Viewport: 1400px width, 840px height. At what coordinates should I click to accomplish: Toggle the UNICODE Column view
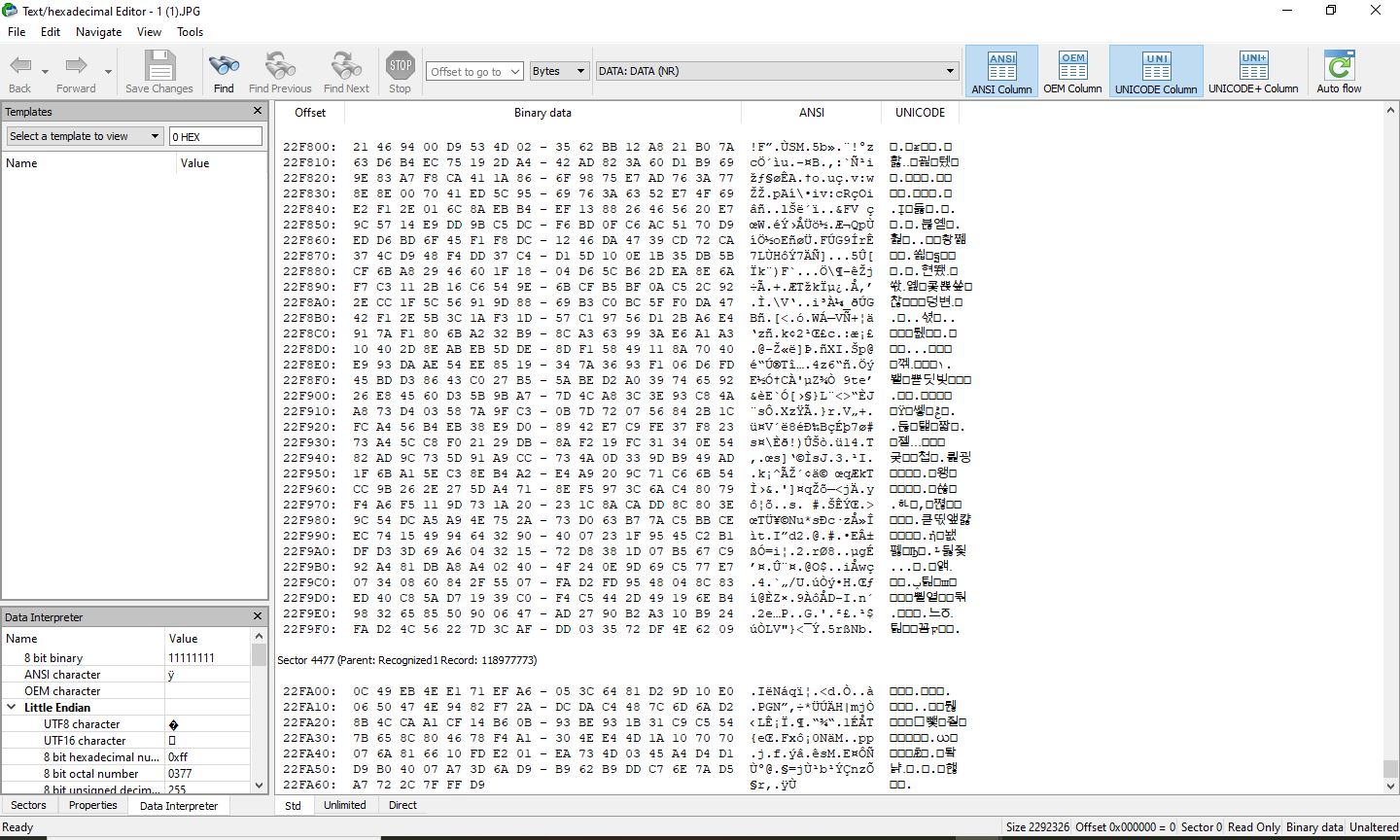click(1156, 72)
